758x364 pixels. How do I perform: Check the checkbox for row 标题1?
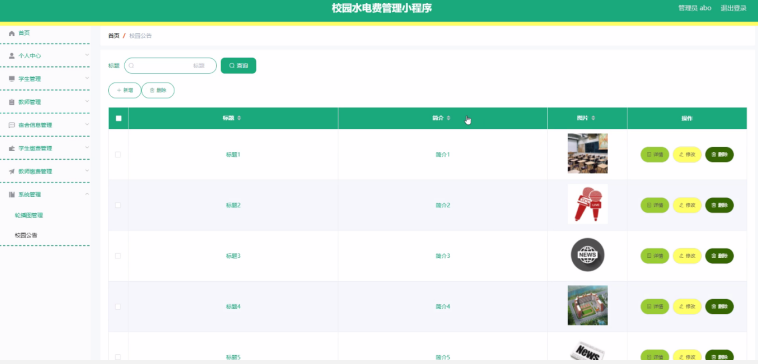(x=118, y=155)
